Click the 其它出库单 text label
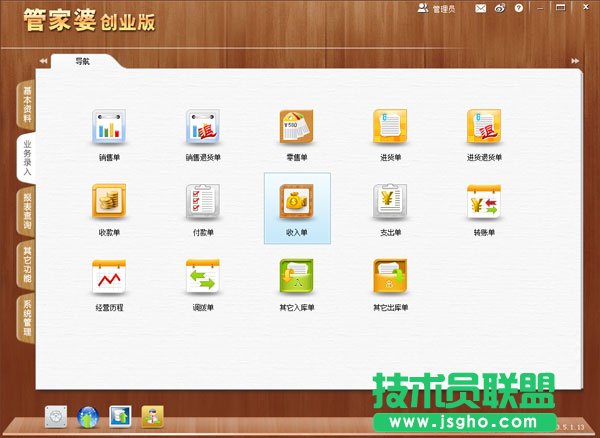The height and width of the screenshot is (438, 600). click(390, 307)
